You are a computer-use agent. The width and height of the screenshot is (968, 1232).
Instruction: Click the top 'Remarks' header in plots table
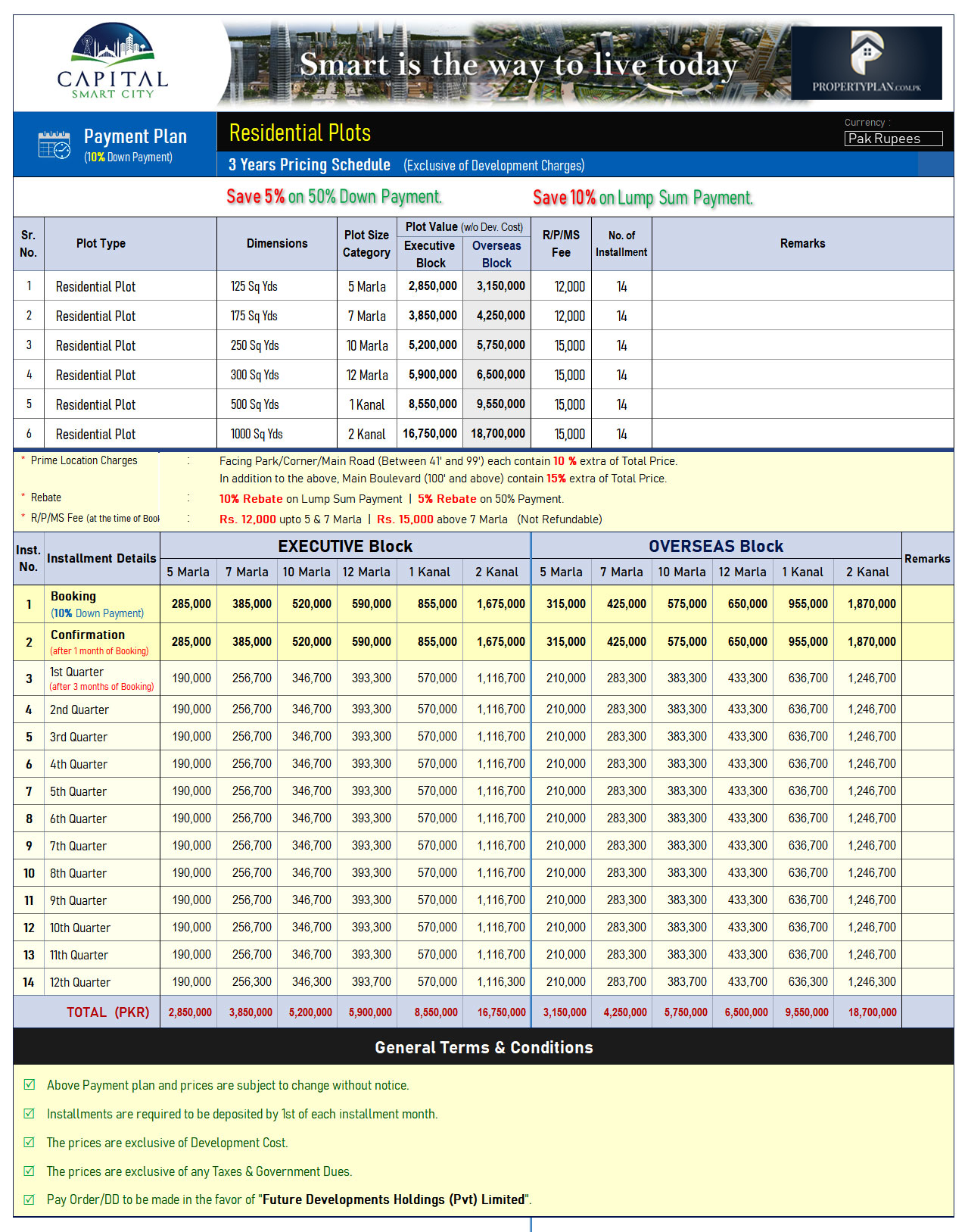tap(803, 243)
